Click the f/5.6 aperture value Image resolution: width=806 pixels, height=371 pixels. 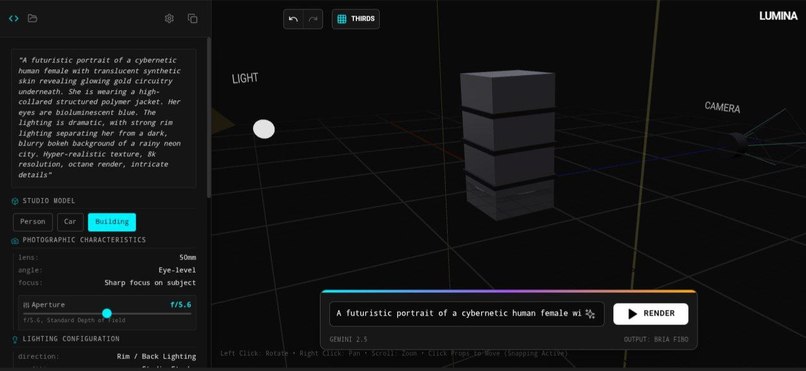[x=181, y=305]
